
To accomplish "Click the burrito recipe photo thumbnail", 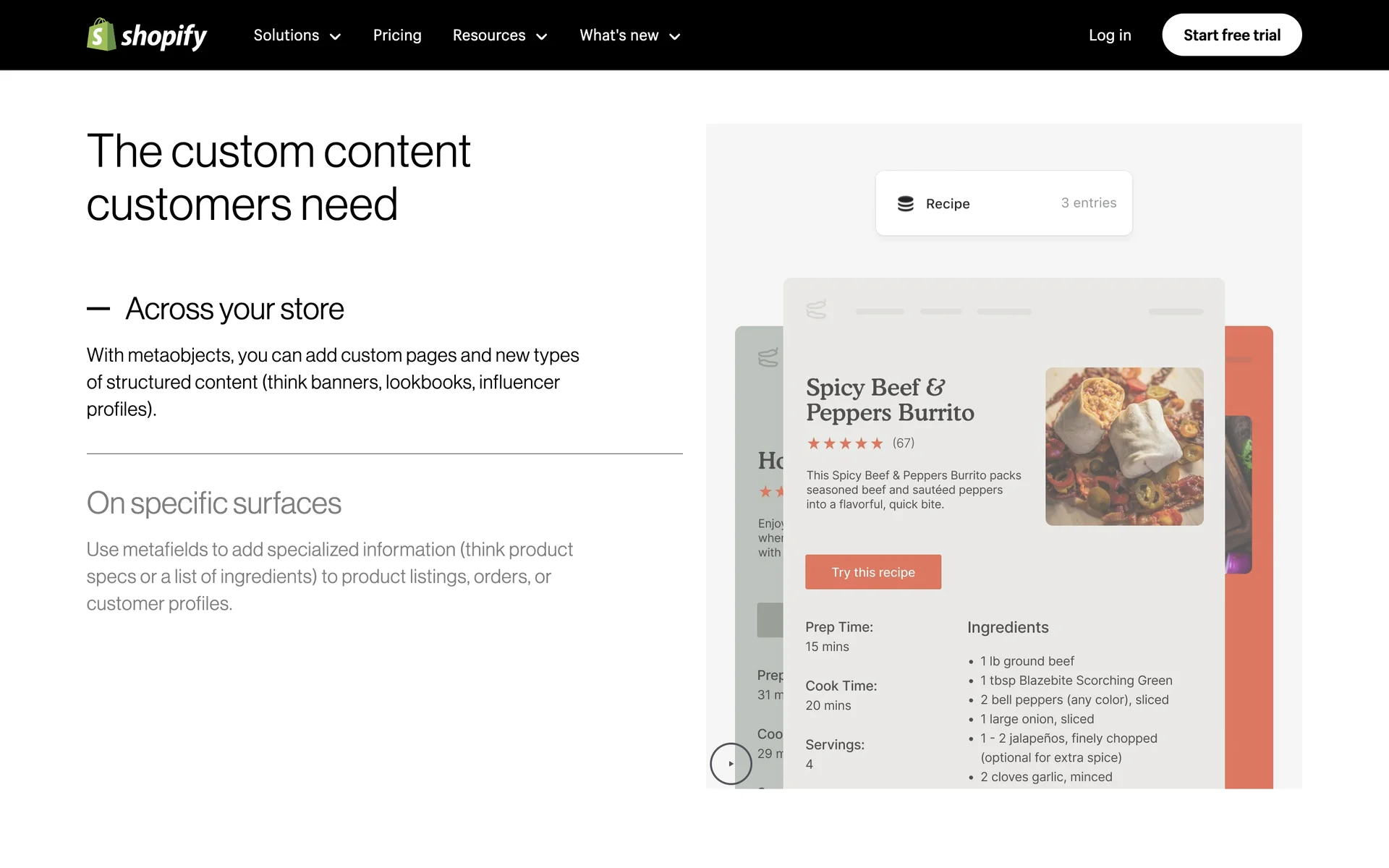I will click(x=1123, y=446).
